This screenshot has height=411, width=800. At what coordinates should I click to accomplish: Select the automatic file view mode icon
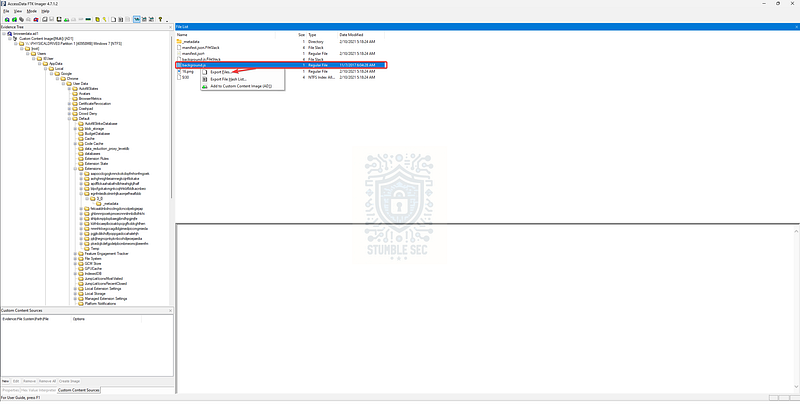pyautogui.click(x=137, y=19)
